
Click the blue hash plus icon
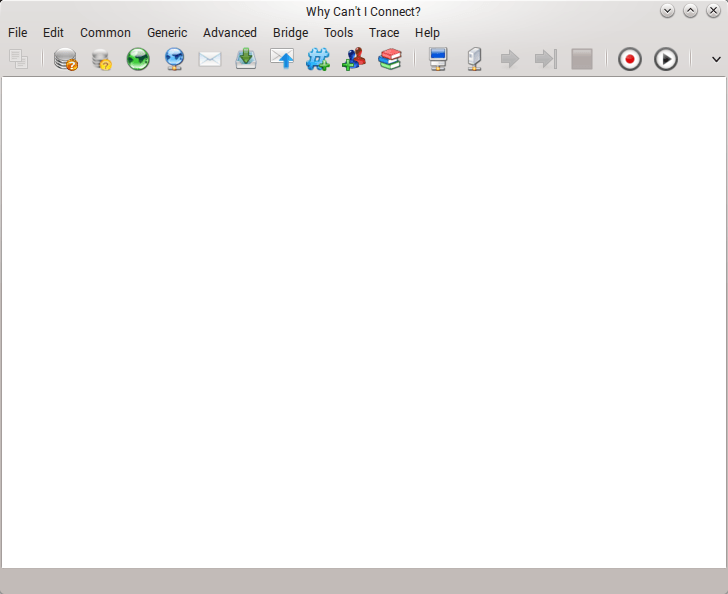click(x=318, y=59)
